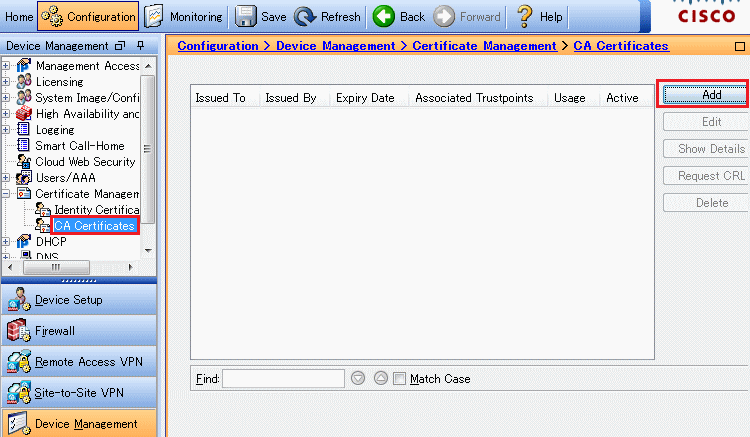Sort by the Expiry Date column
This screenshot has height=437, width=750.
(365, 98)
